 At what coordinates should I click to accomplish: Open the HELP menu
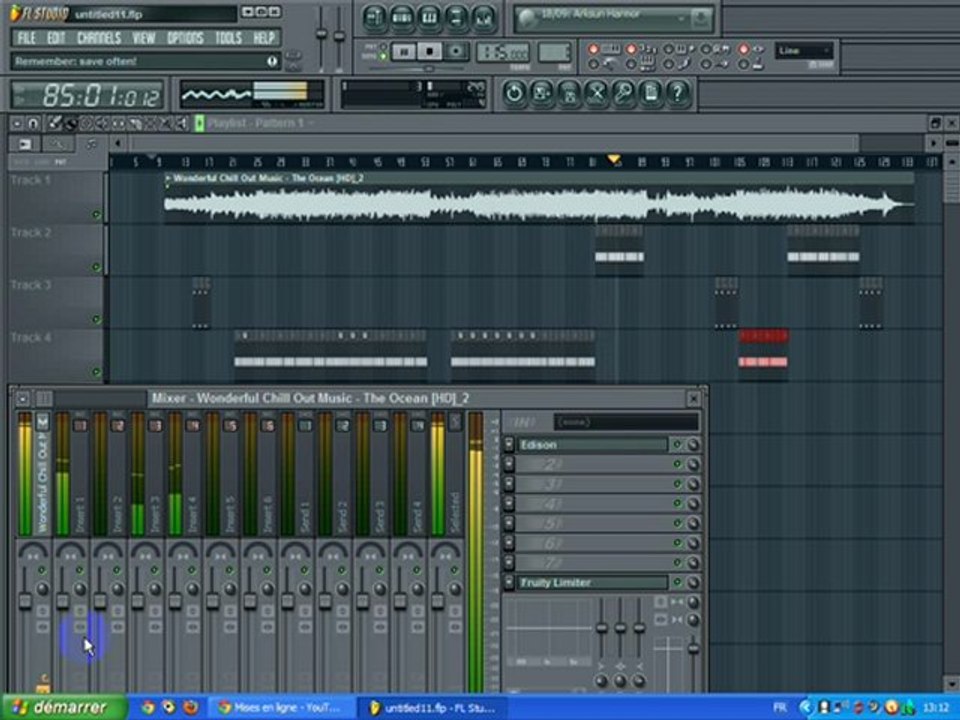pos(264,39)
